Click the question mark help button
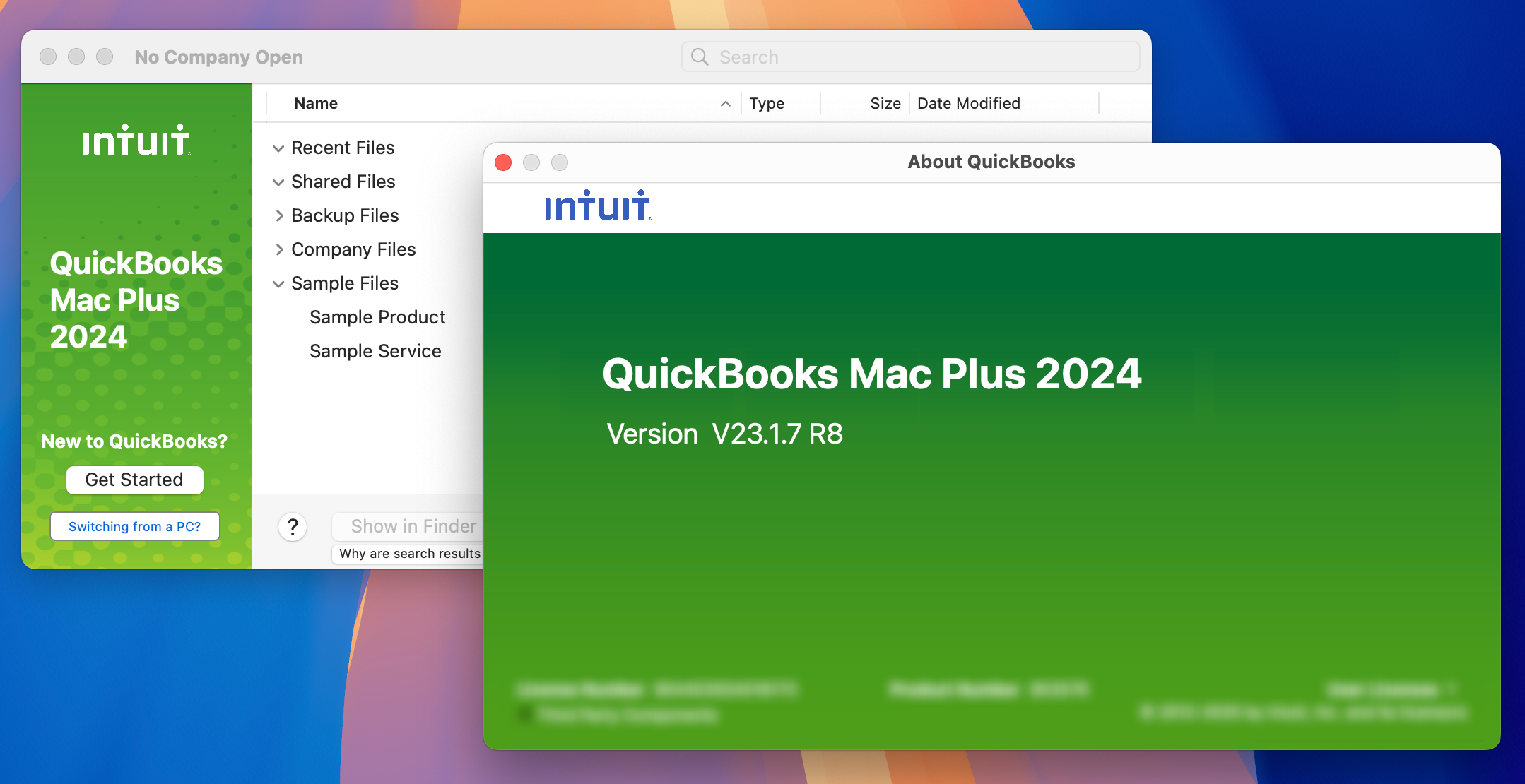 tap(293, 526)
